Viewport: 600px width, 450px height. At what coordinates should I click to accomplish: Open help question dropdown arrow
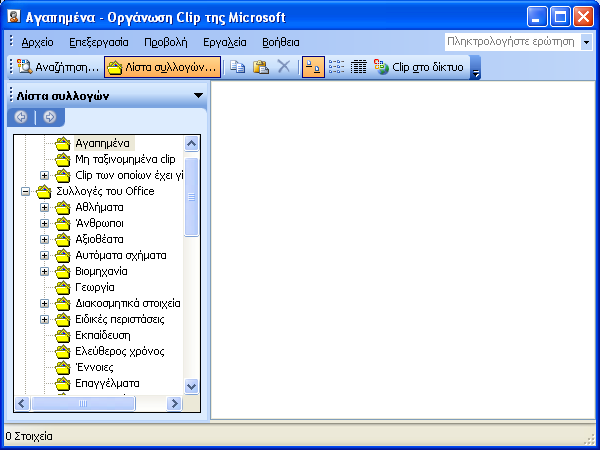pyautogui.click(x=586, y=42)
